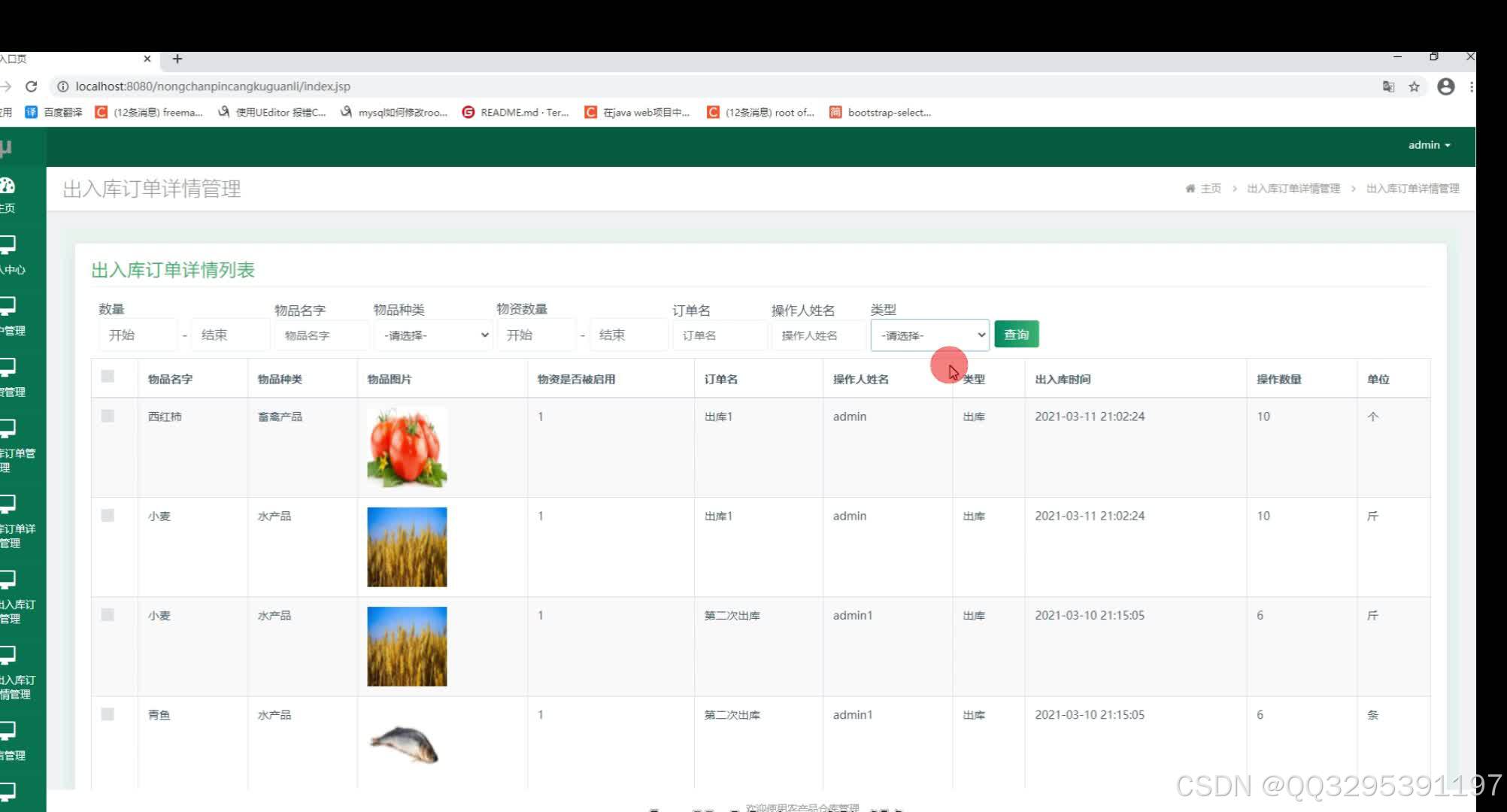Image resolution: width=1507 pixels, height=812 pixels.
Task: Bookmark this page with star icon
Action: tap(1414, 86)
